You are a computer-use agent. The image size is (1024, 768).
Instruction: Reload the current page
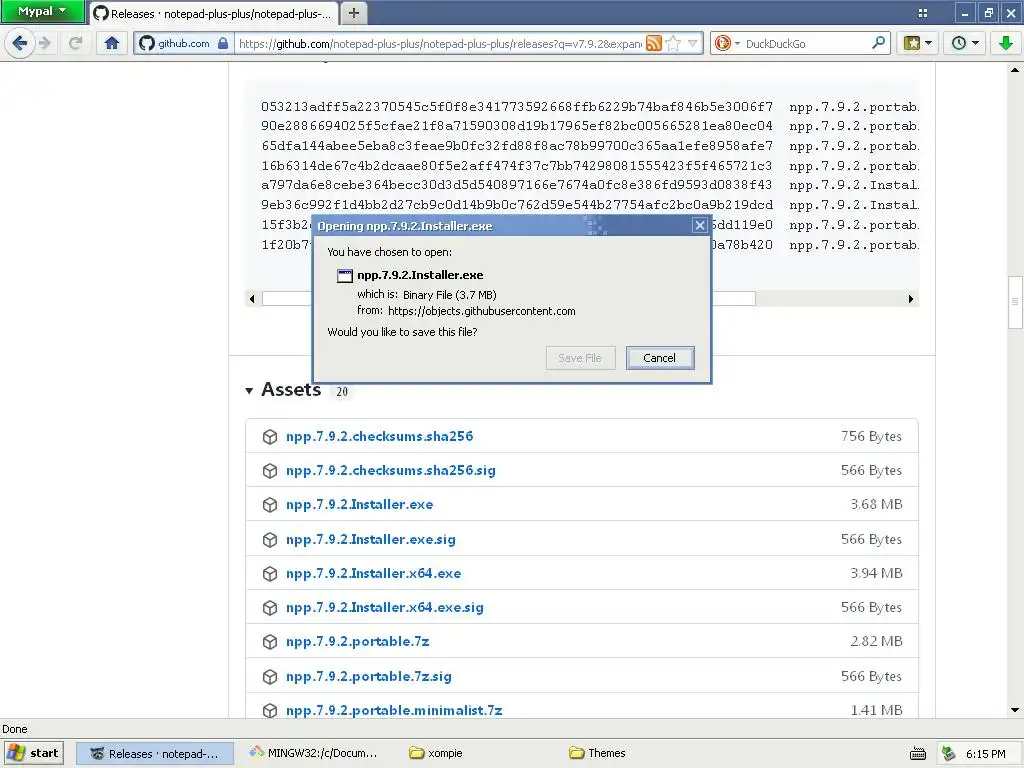[x=76, y=44]
